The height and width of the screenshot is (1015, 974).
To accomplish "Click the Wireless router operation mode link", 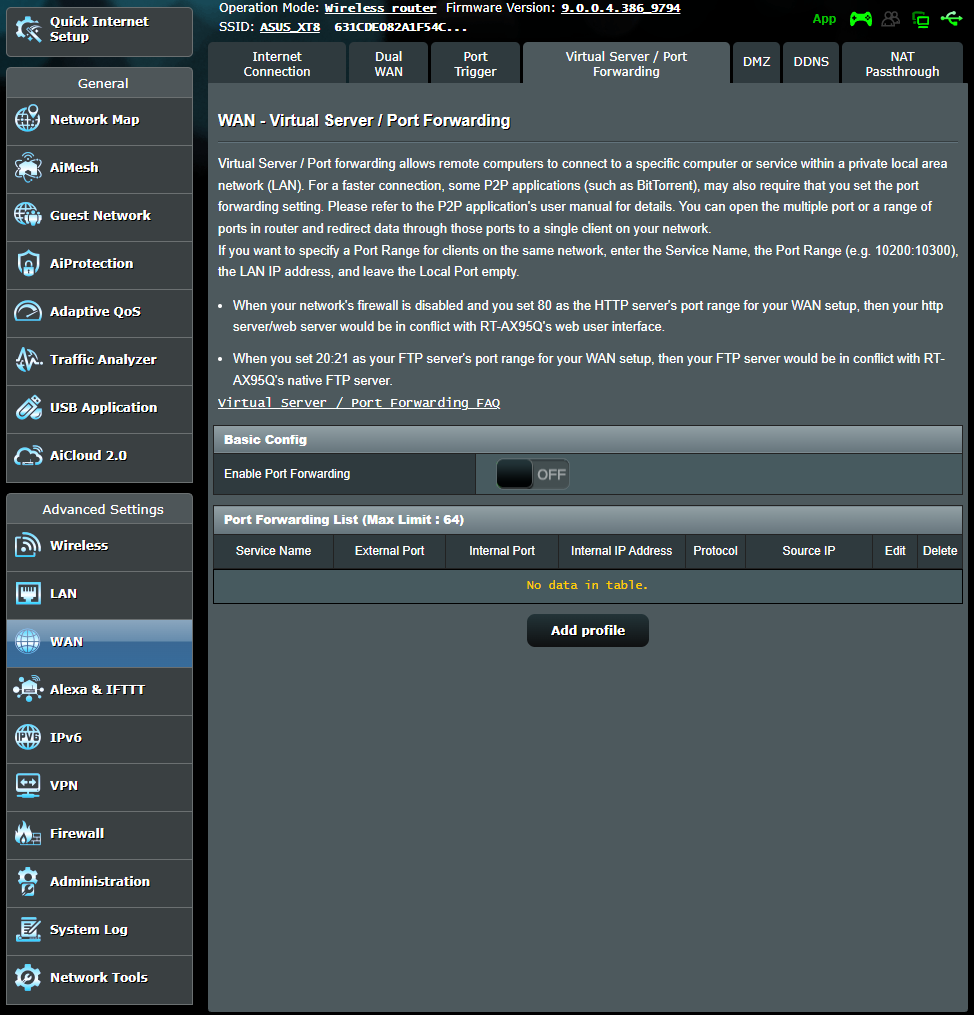I will 381,8.
